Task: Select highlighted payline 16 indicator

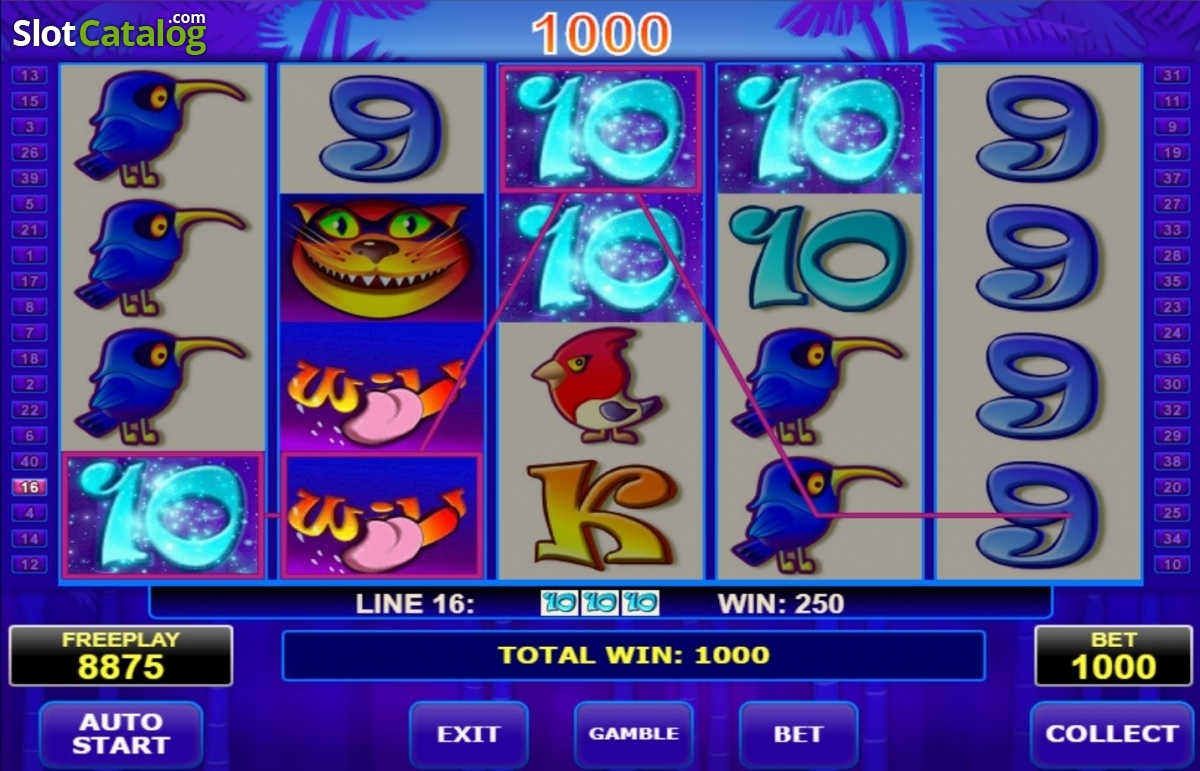Action: click(x=29, y=487)
